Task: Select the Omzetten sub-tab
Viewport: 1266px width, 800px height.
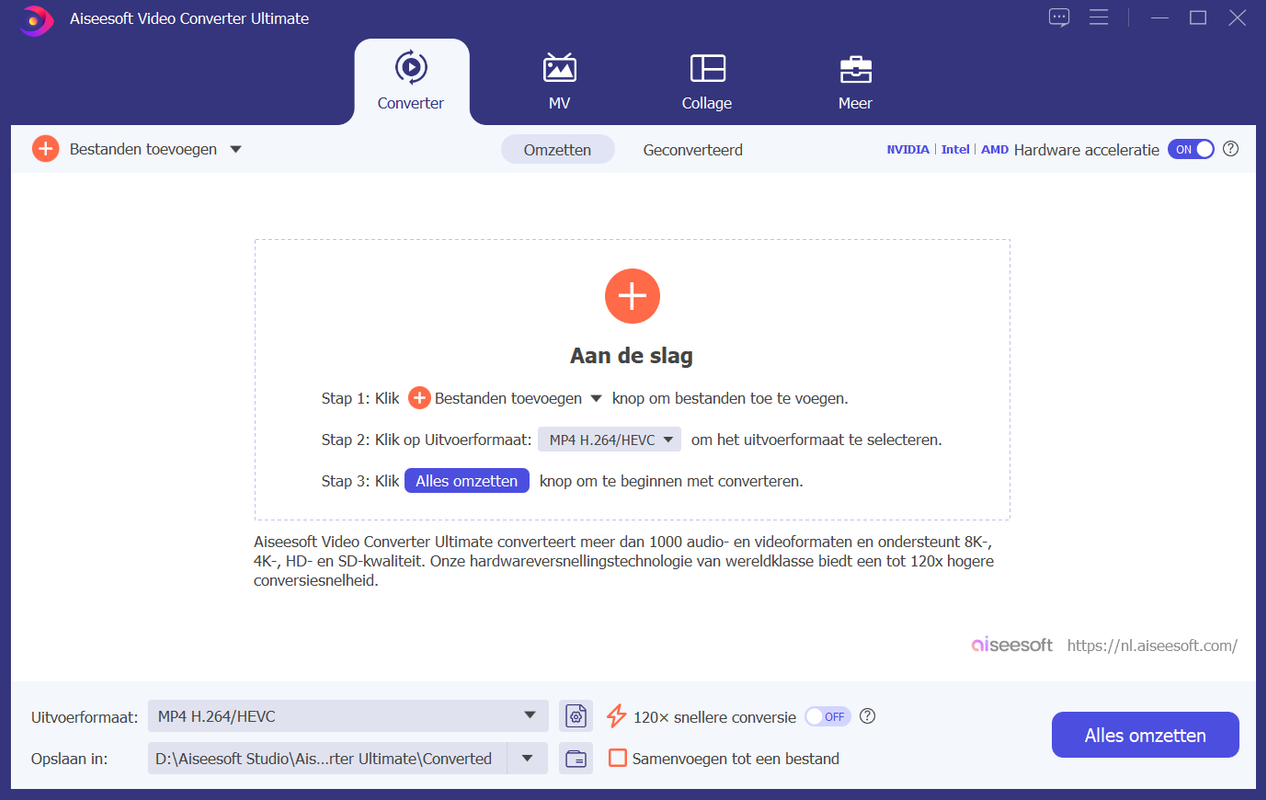Action: pyautogui.click(x=558, y=149)
